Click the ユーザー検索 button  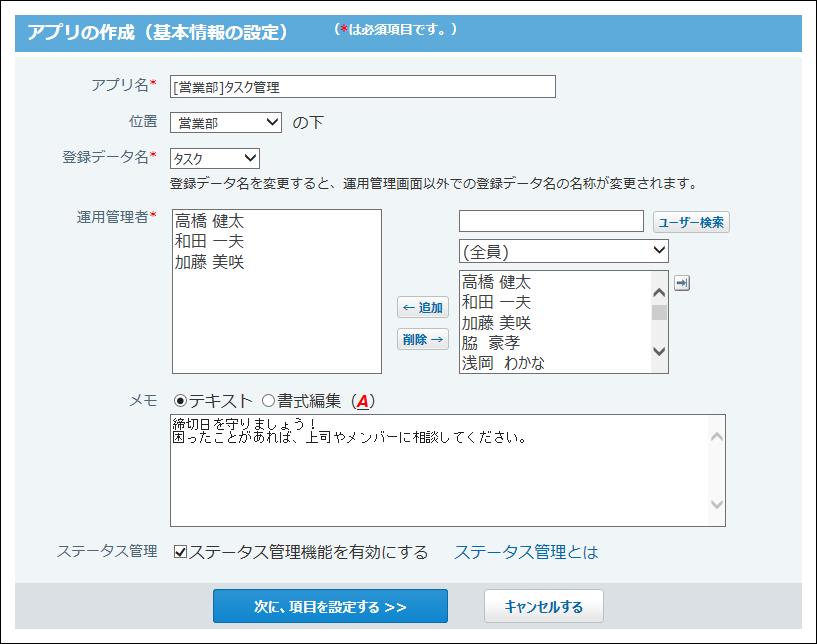point(691,222)
